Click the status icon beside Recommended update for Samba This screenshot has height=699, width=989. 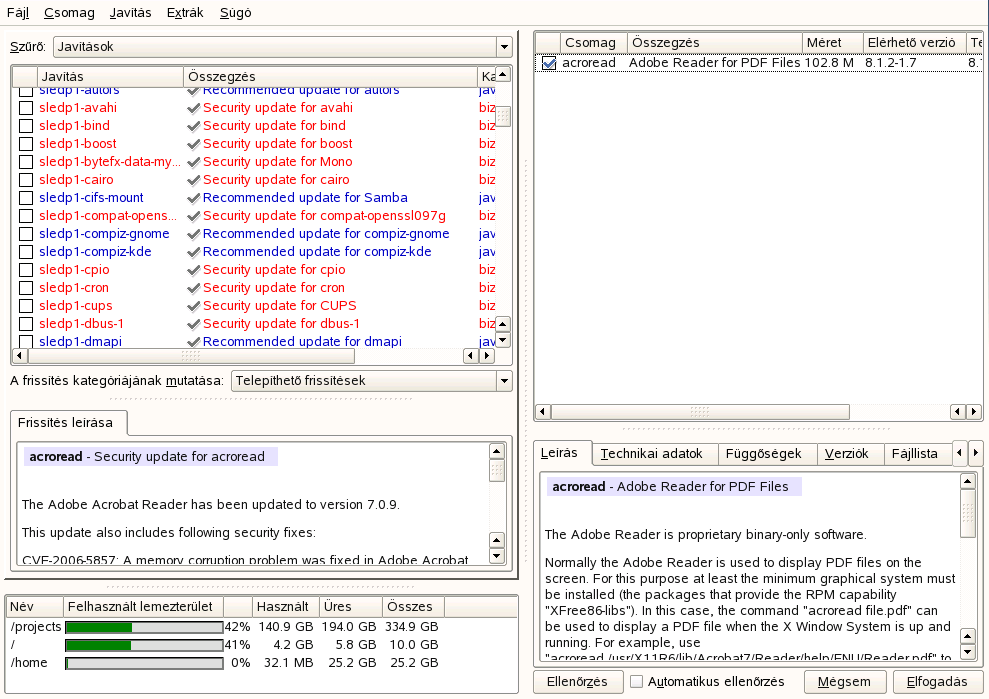193,198
